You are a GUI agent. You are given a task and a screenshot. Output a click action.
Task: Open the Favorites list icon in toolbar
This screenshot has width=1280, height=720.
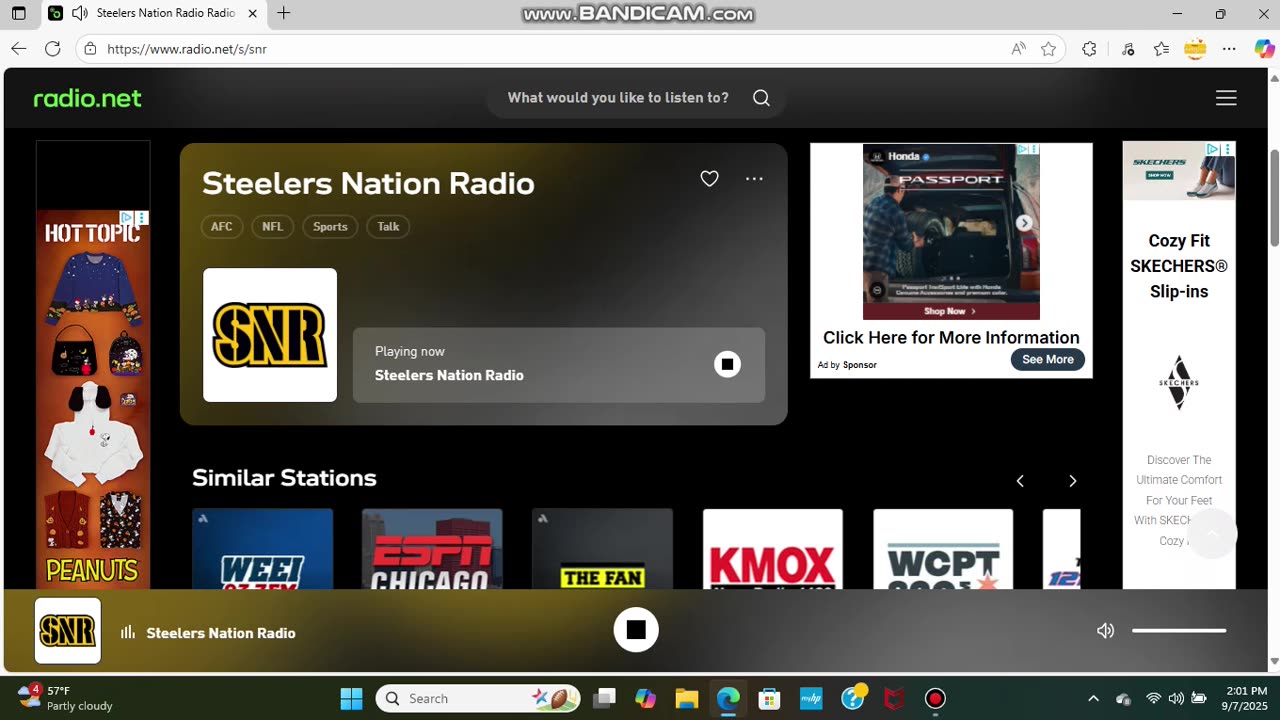[x=1161, y=48]
